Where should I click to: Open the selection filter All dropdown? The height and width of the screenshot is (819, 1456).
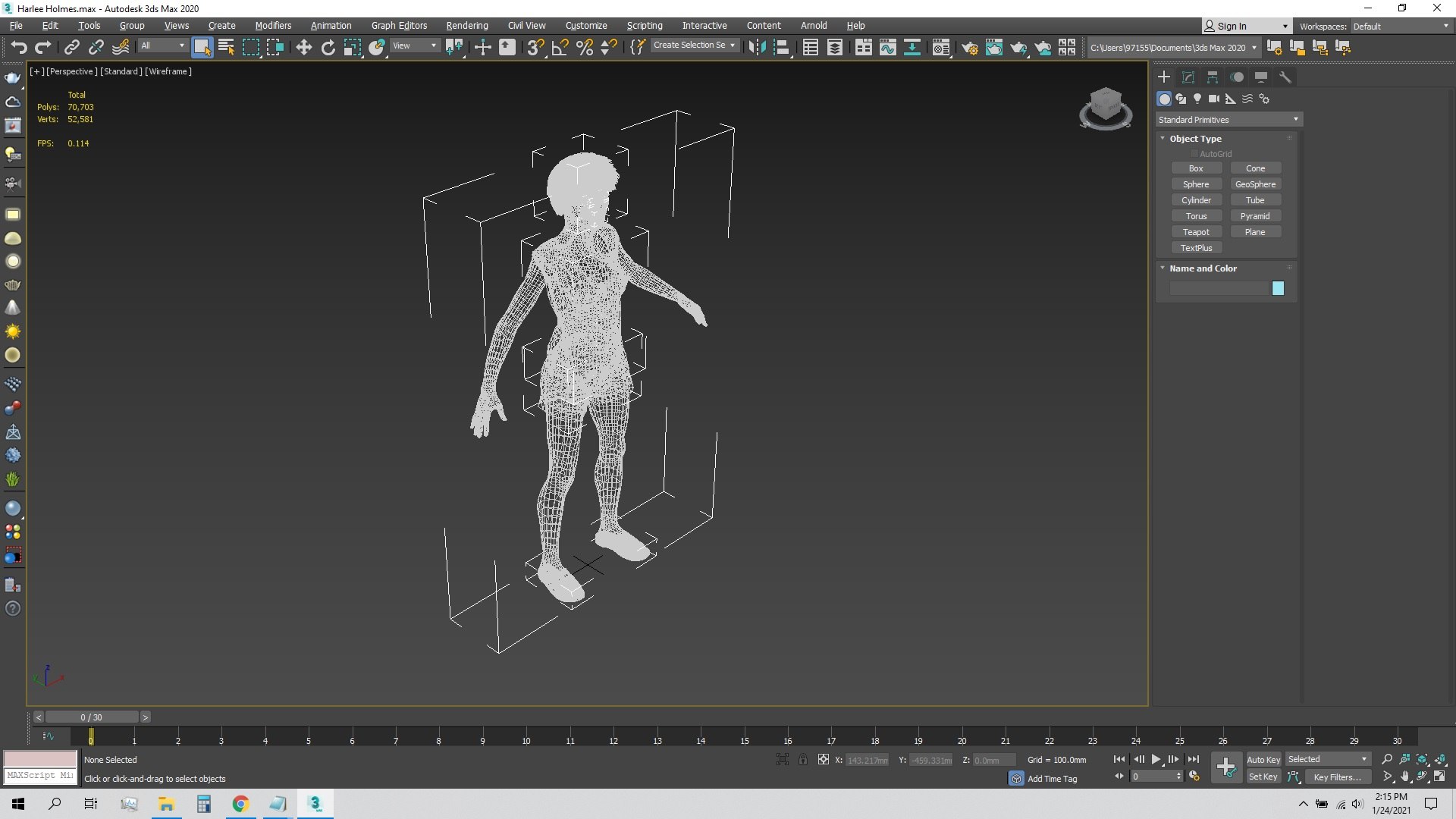(162, 45)
